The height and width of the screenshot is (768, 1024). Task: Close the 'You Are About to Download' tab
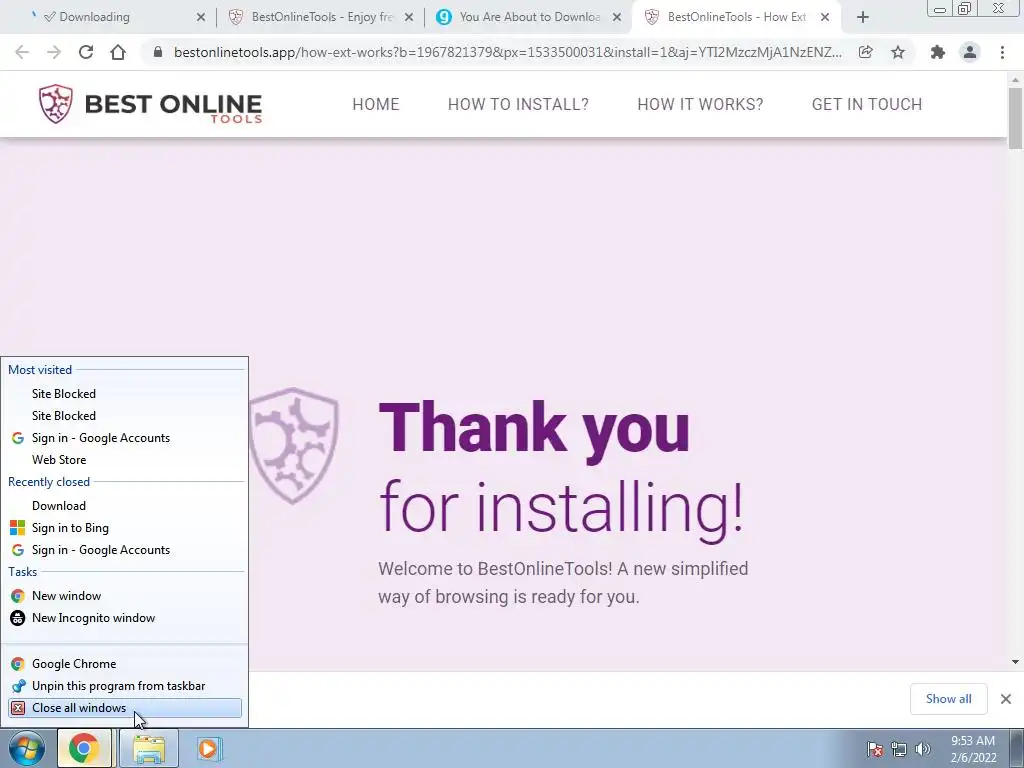(616, 18)
